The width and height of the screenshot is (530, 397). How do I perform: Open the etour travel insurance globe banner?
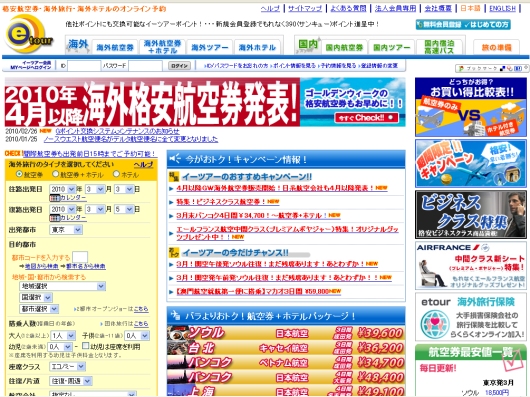pyautogui.click(x=471, y=317)
